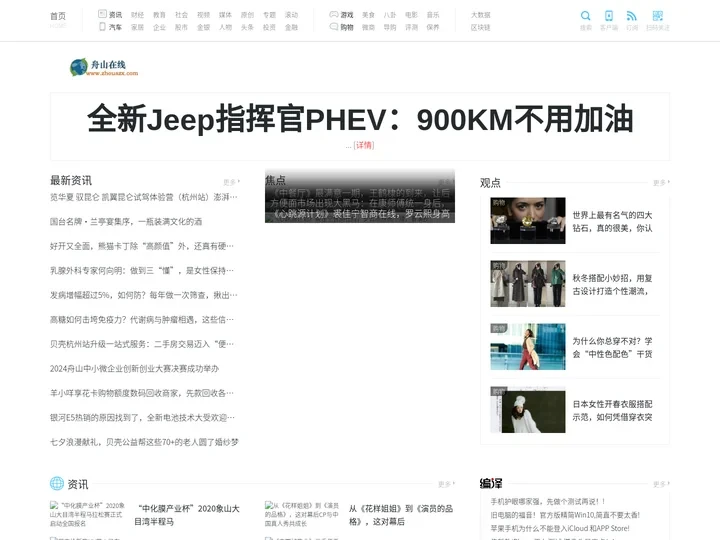The width and height of the screenshot is (720, 540).
Task: Click 更多 next to 编译
Action: coord(661,484)
